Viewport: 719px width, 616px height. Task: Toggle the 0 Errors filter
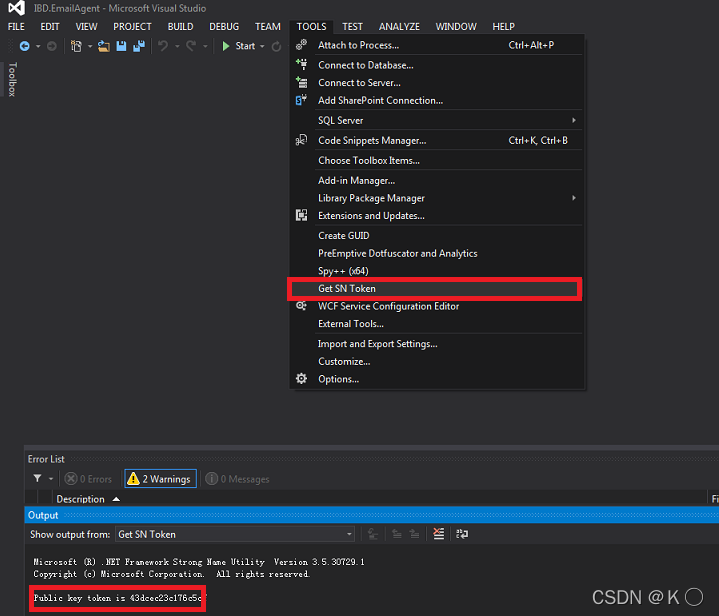(x=88, y=479)
